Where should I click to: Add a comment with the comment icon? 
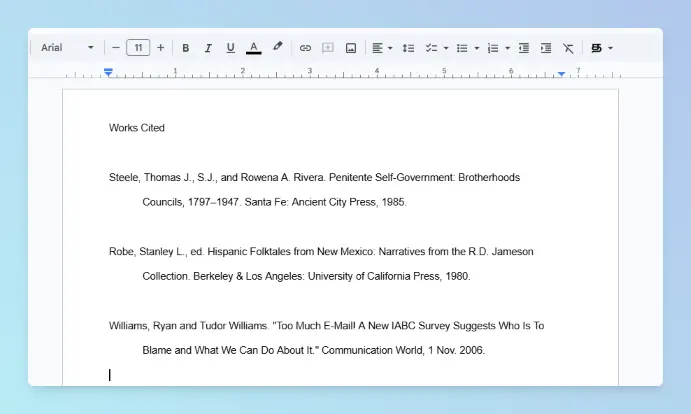click(327, 48)
